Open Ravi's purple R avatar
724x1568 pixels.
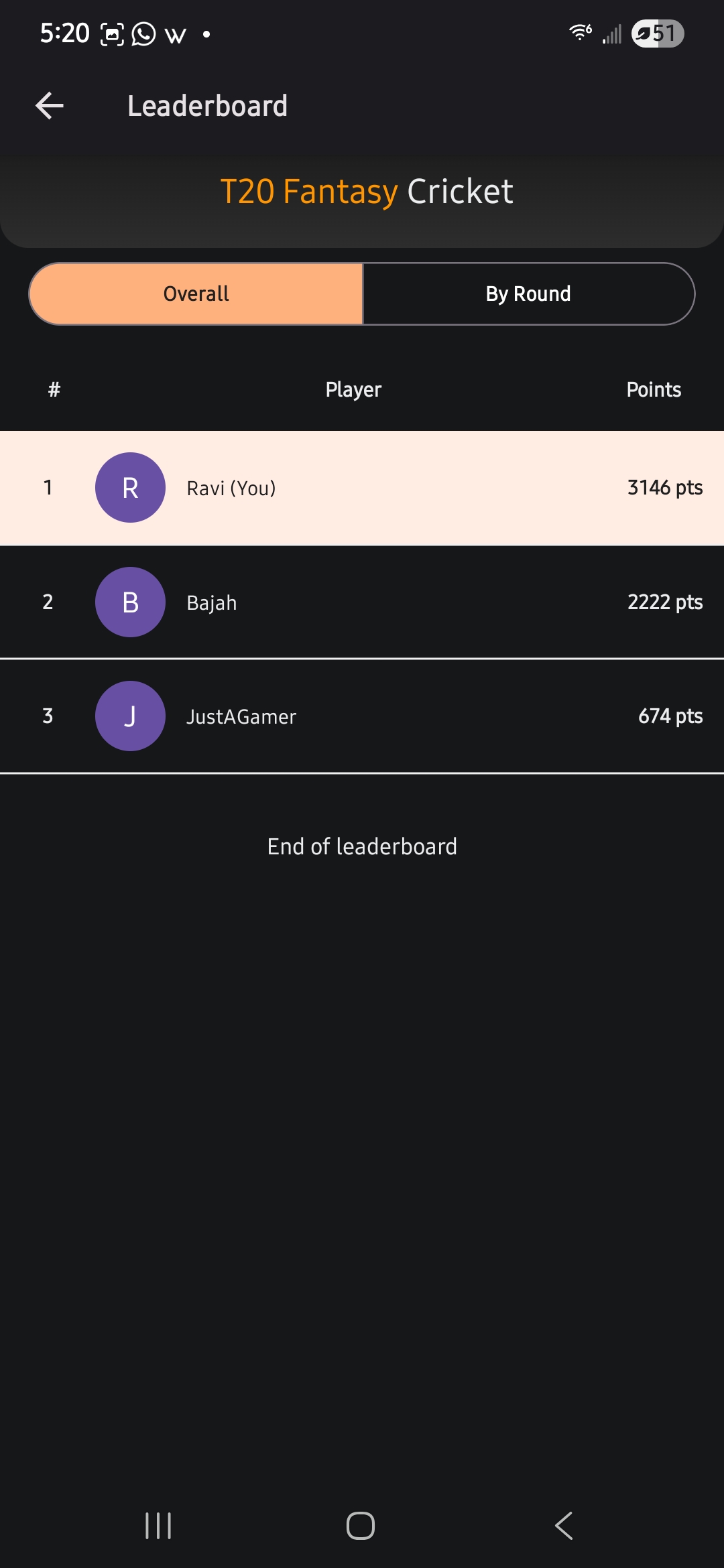click(130, 488)
